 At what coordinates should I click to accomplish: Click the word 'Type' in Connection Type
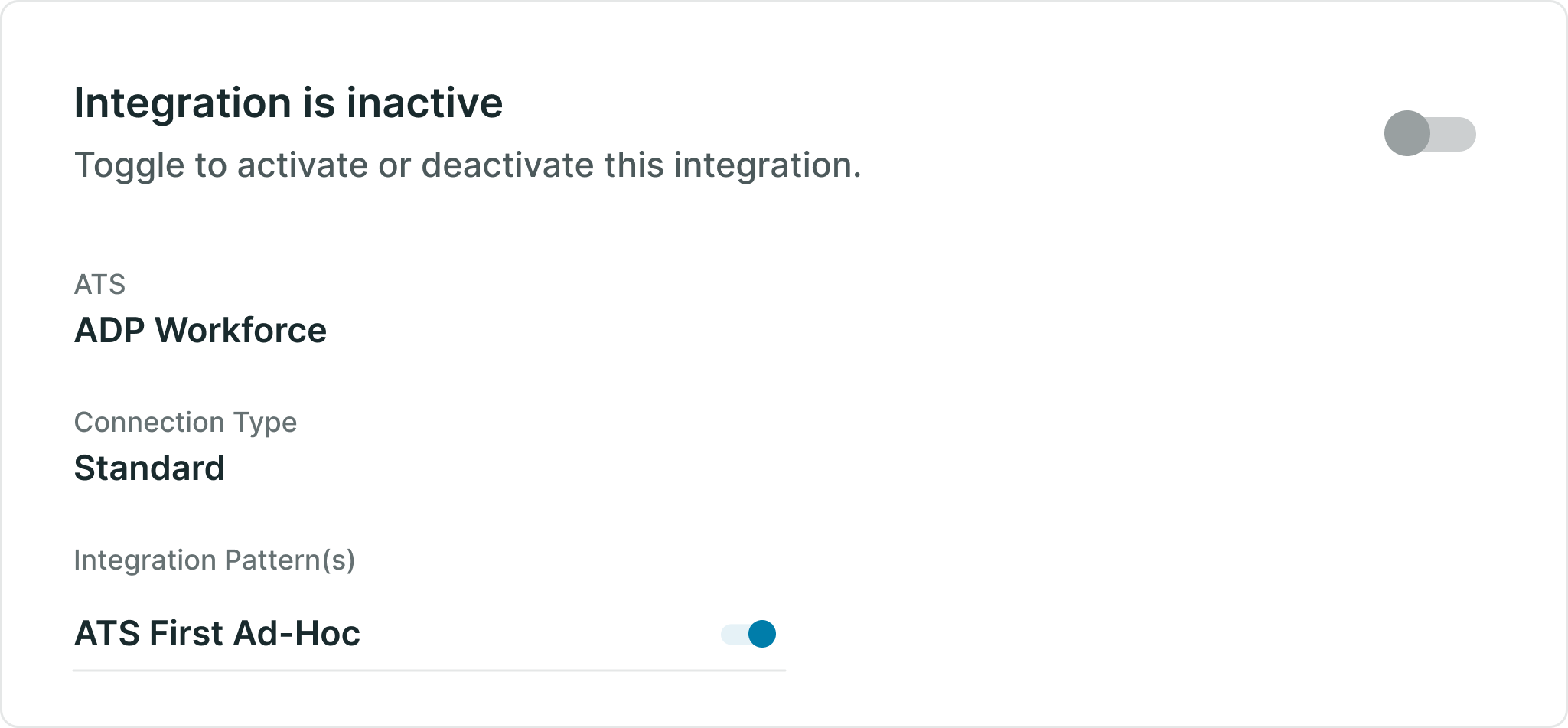click(265, 423)
